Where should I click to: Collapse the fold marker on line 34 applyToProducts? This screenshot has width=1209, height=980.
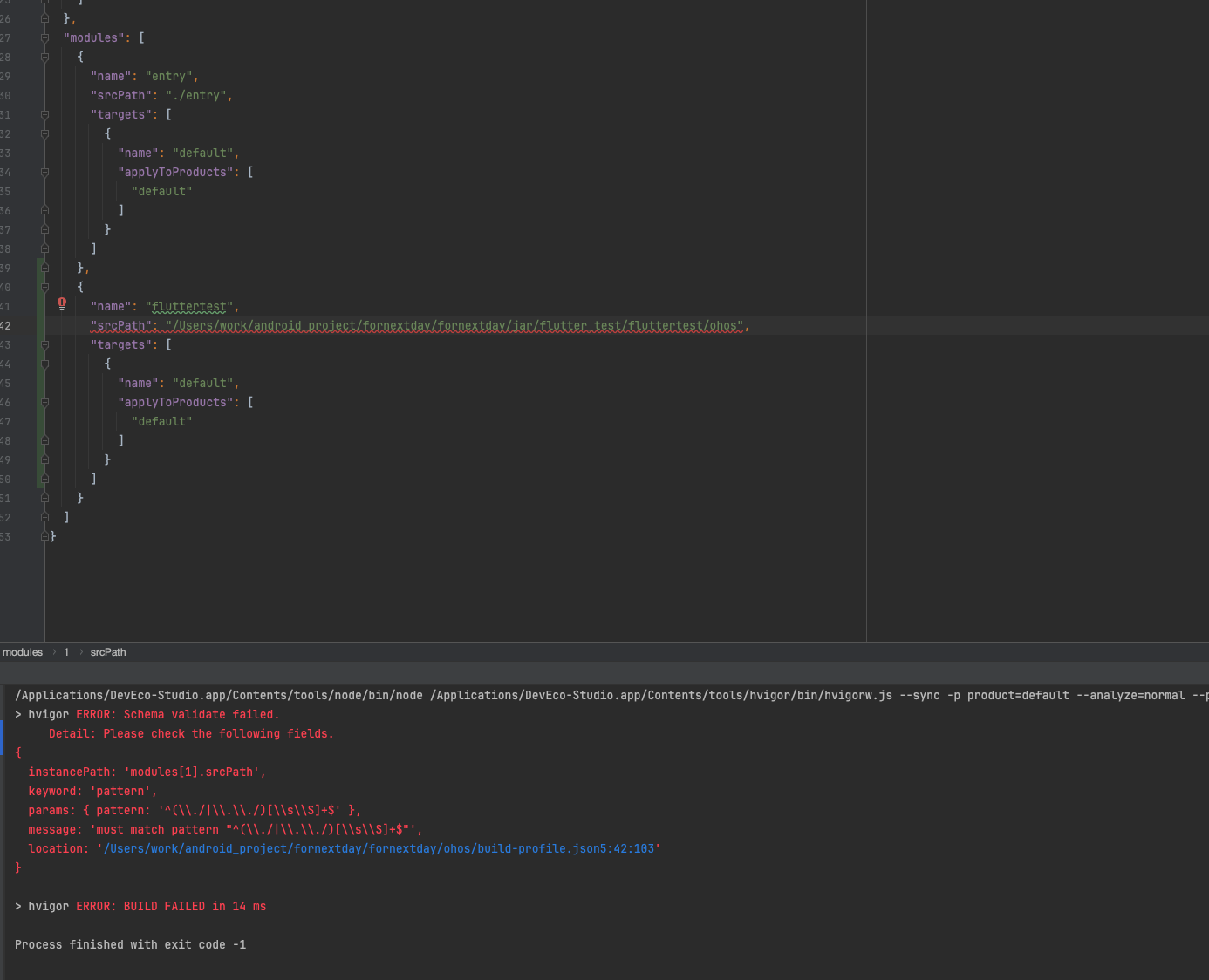pyautogui.click(x=44, y=172)
